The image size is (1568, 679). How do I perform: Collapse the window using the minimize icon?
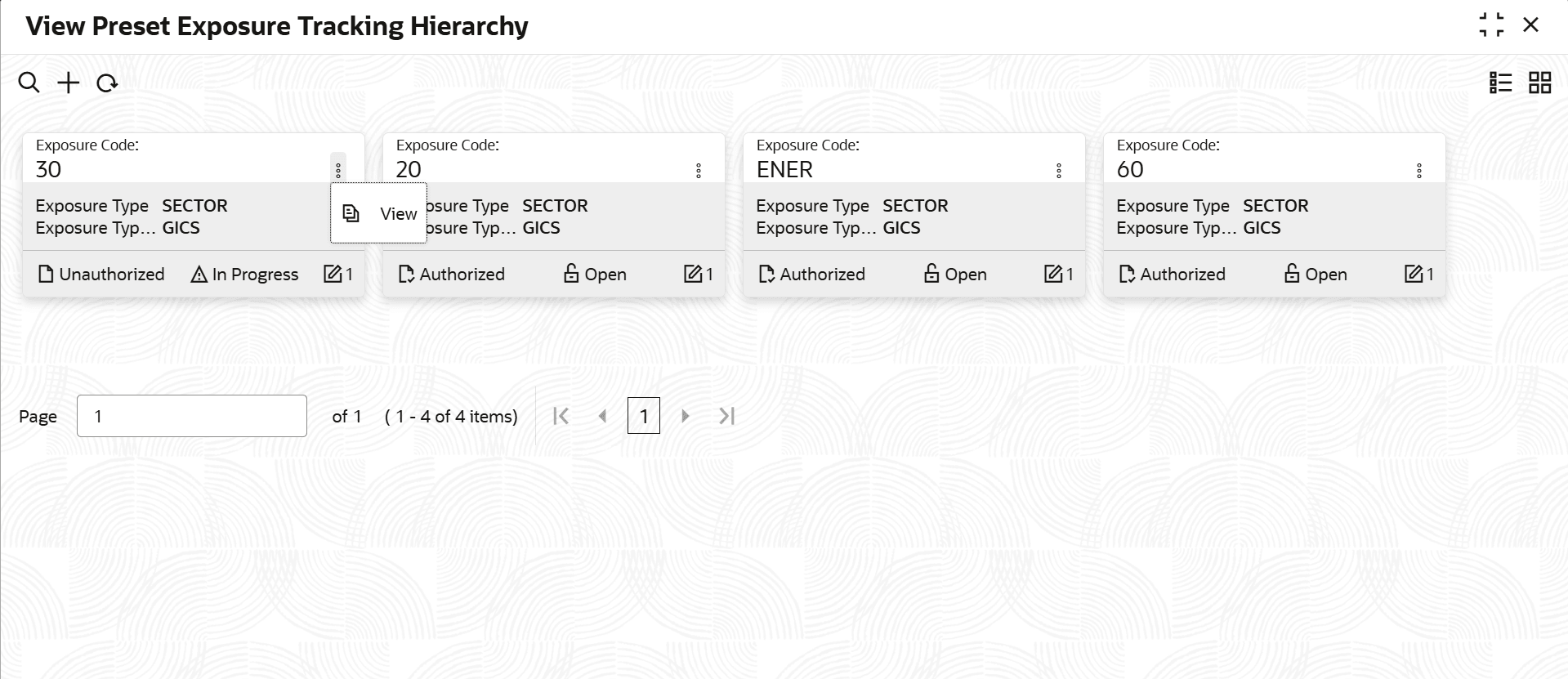(x=1491, y=25)
